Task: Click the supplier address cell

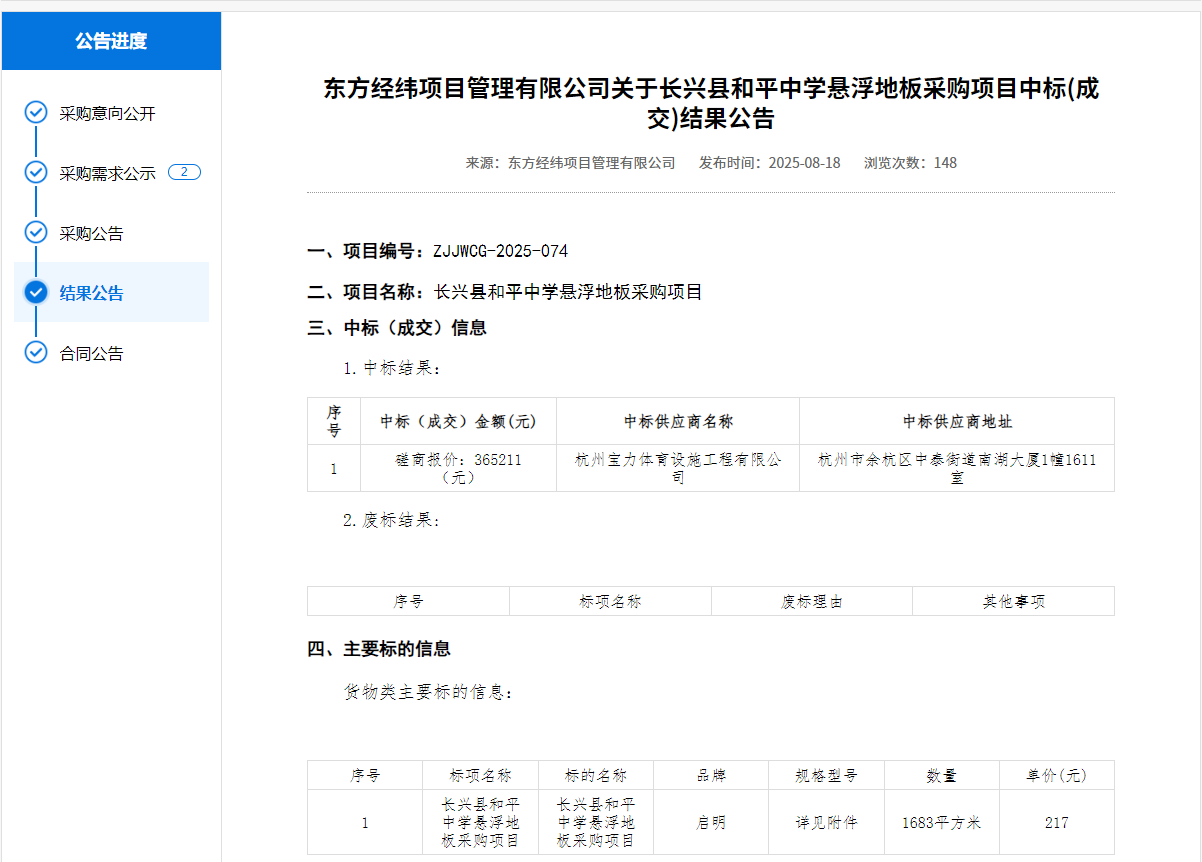Action: 956,468
